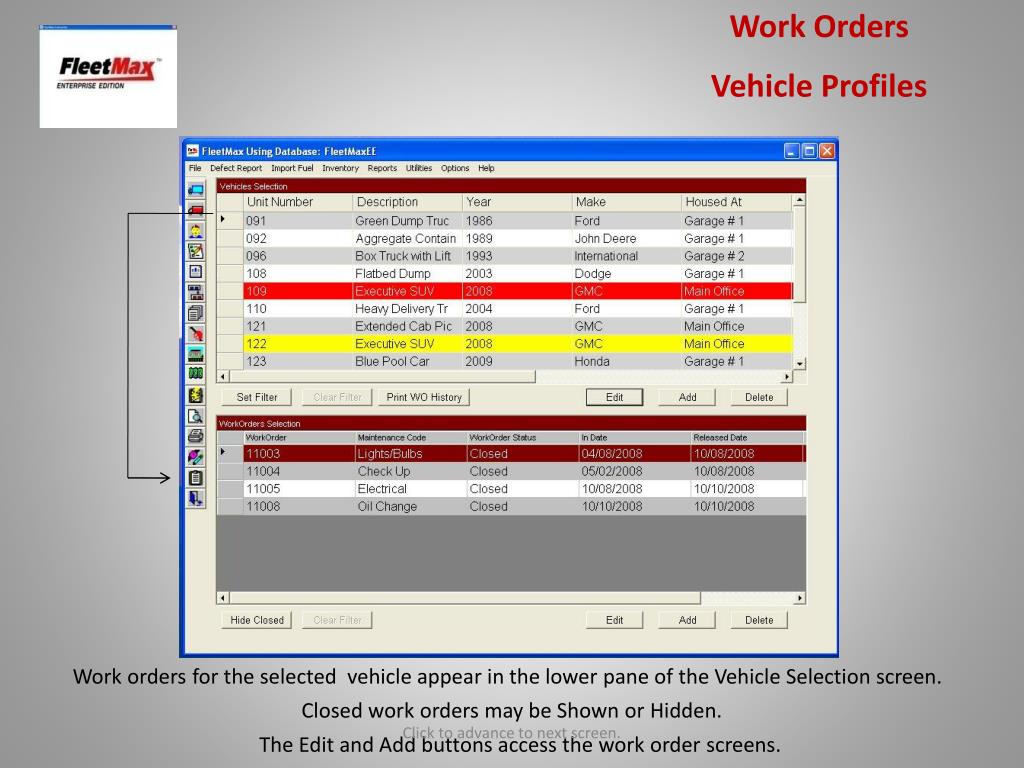Click Add in the WorkOrders Selection pane
Image resolution: width=1024 pixels, height=768 pixels.
click(687, 620)
